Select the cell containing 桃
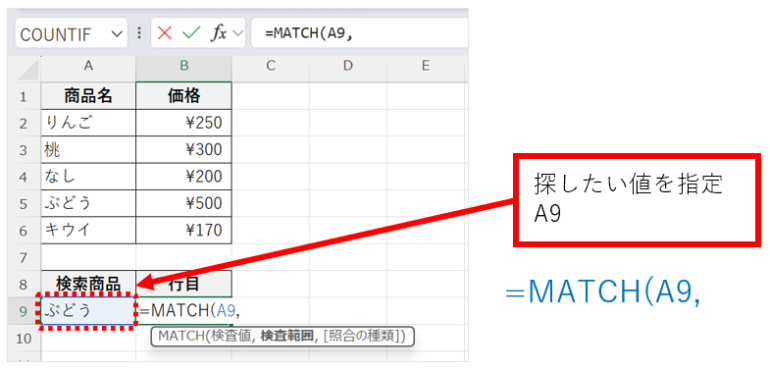This screenshot has height=371, width=770. [x=88, y=150]
